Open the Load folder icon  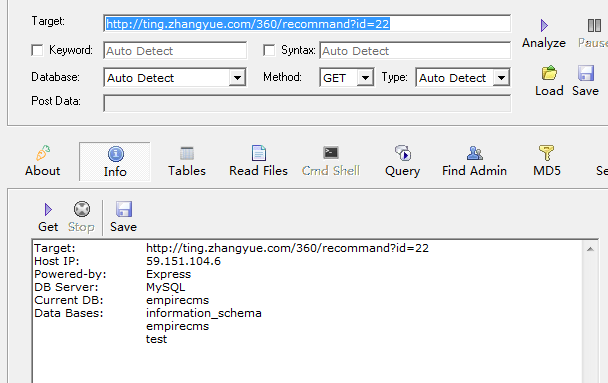coord(549,73)
